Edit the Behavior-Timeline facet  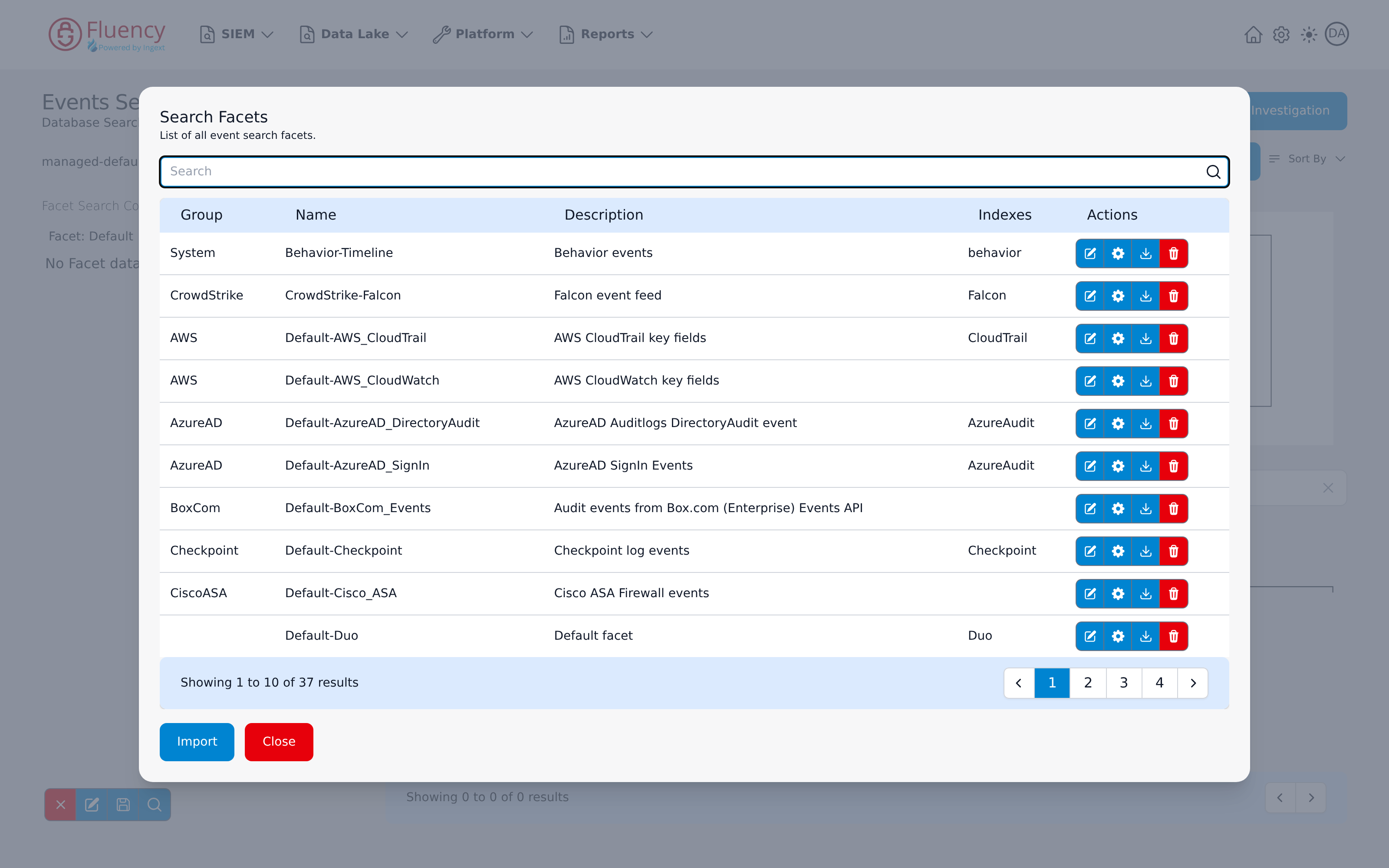(x=1090, y=253)
